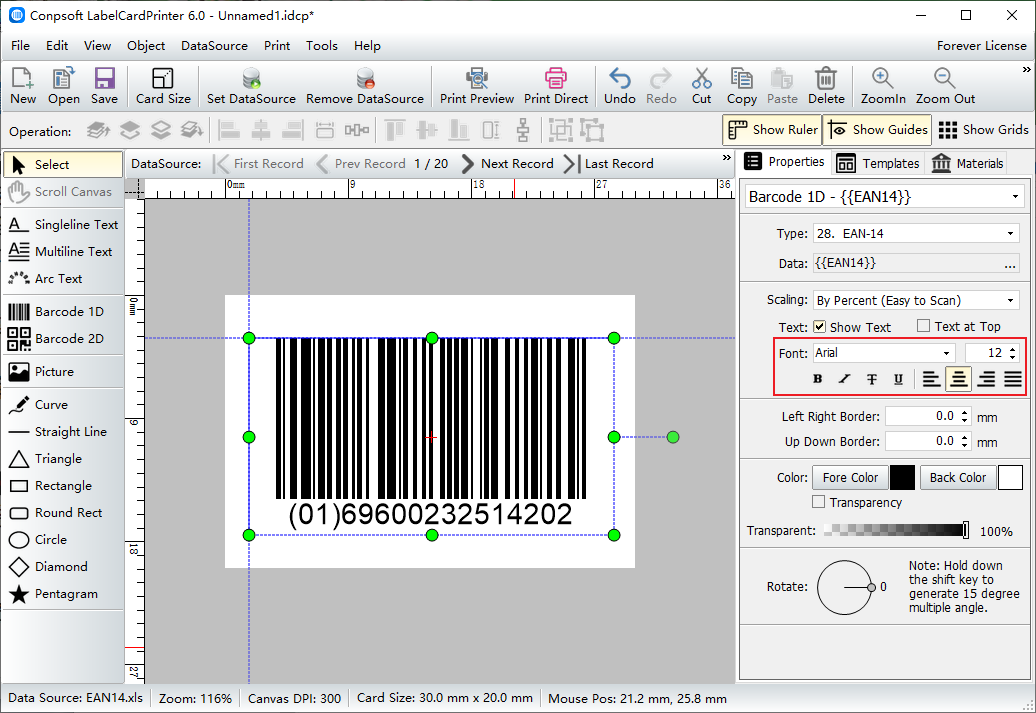Image resolution: width=1036 pixels, height=713 pixels.
Task: Enable Text at Top checkbox
Action: point(924,326)
